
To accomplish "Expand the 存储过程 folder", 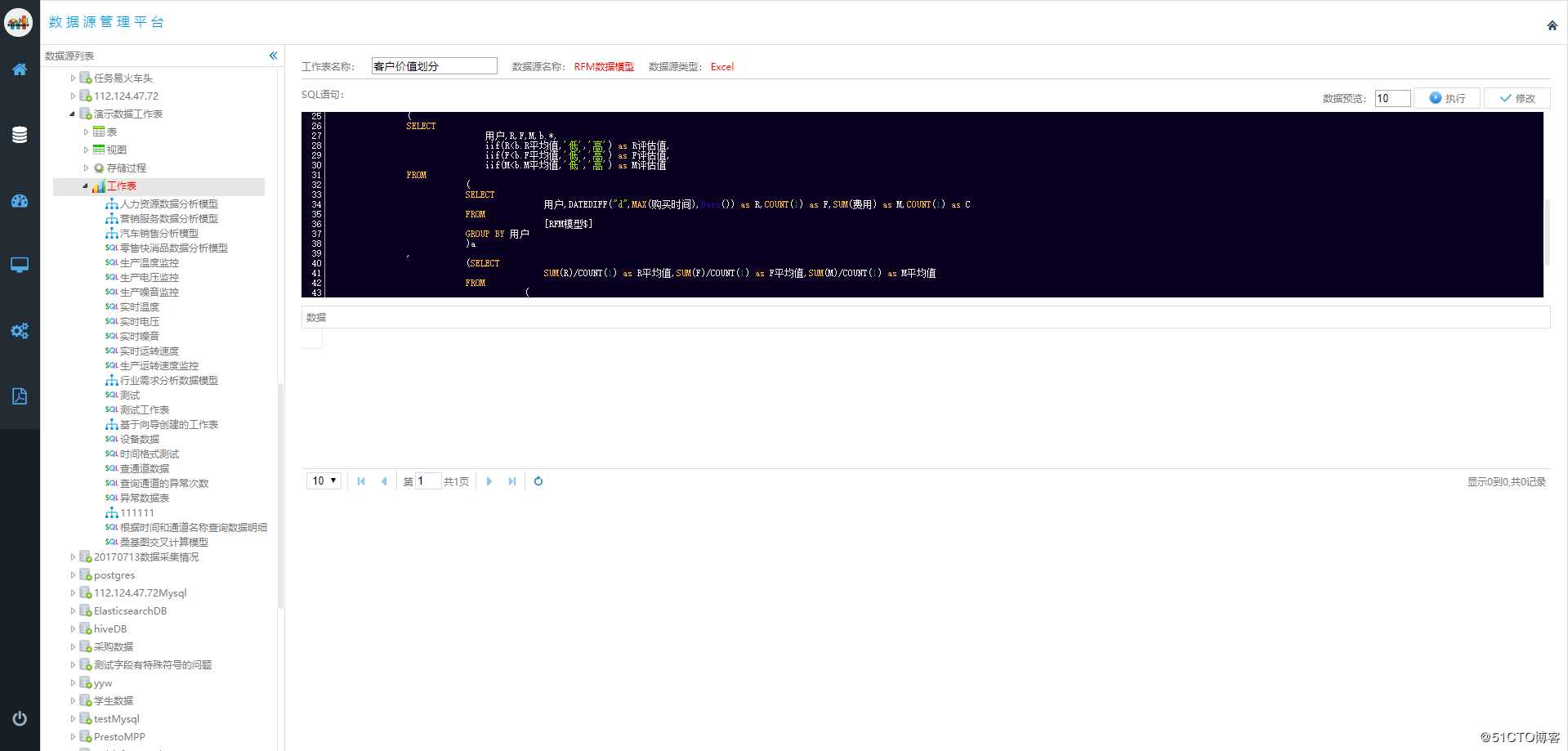I will 86,168.
